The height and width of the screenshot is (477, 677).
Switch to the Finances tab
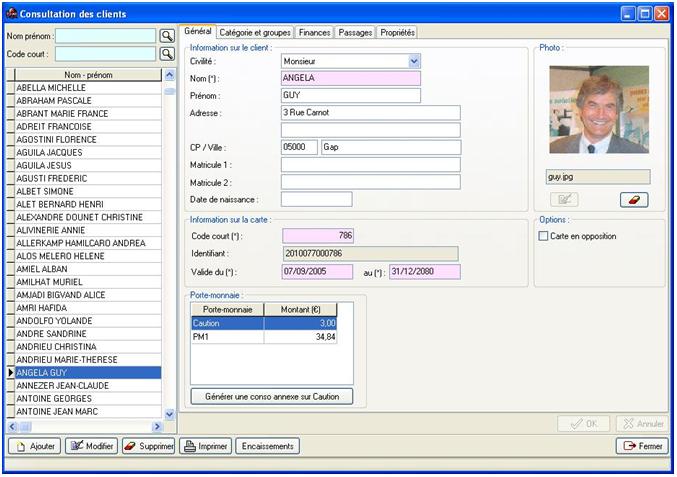click(314, 33)
